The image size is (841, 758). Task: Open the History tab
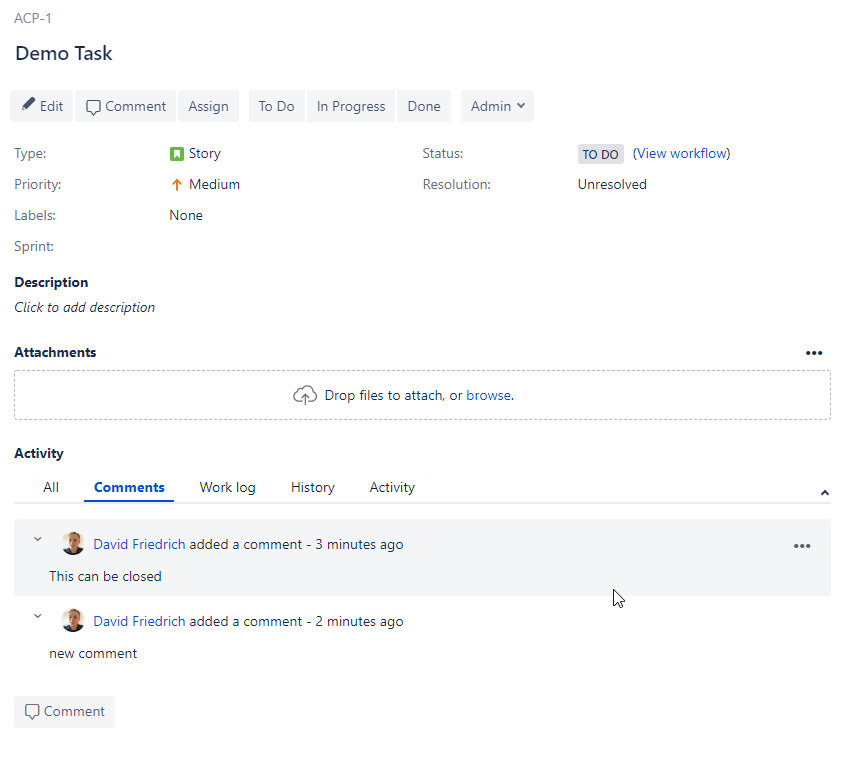click(313, 487)
